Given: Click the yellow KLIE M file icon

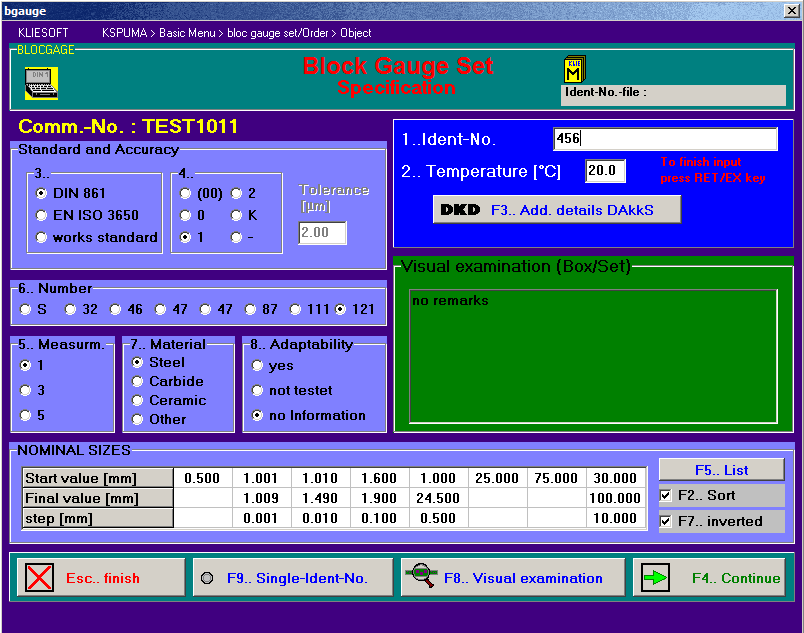Looking at the screenshot, I should coord(574,69).
